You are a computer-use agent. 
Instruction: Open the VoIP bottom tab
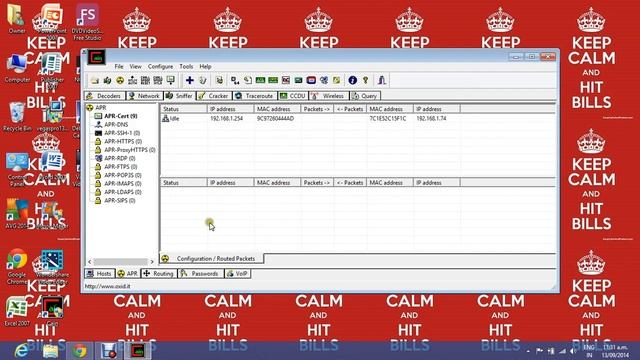pyautogui.click(x=237, y=273)
